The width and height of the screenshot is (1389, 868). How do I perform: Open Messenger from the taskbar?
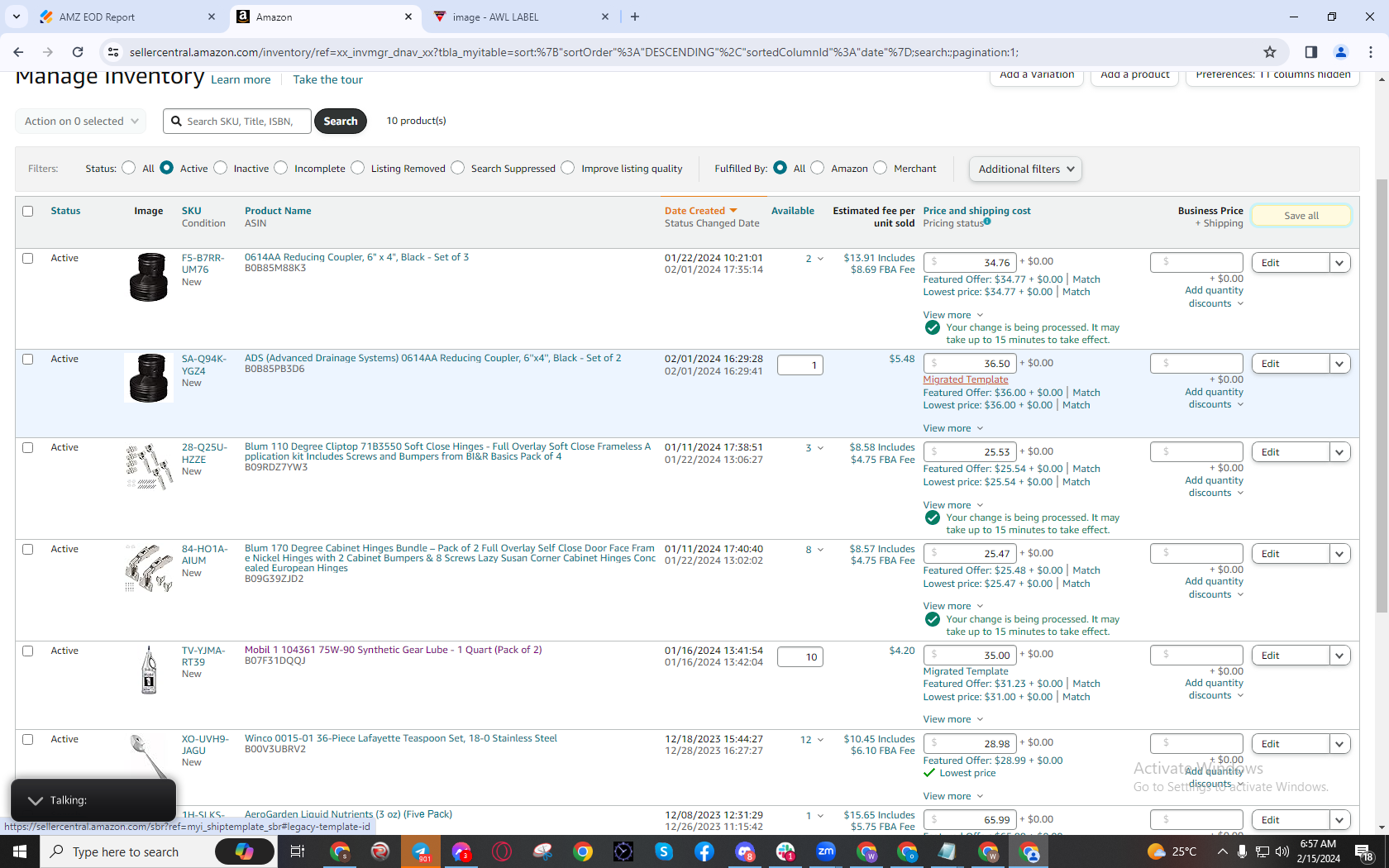[461, 851]
